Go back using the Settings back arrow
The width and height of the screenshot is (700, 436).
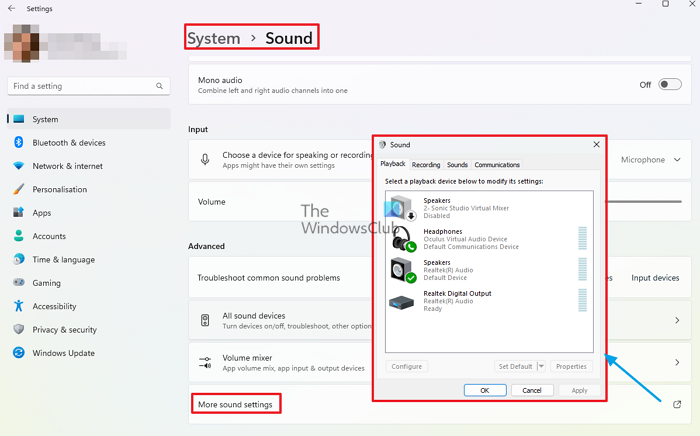(12, 9)
